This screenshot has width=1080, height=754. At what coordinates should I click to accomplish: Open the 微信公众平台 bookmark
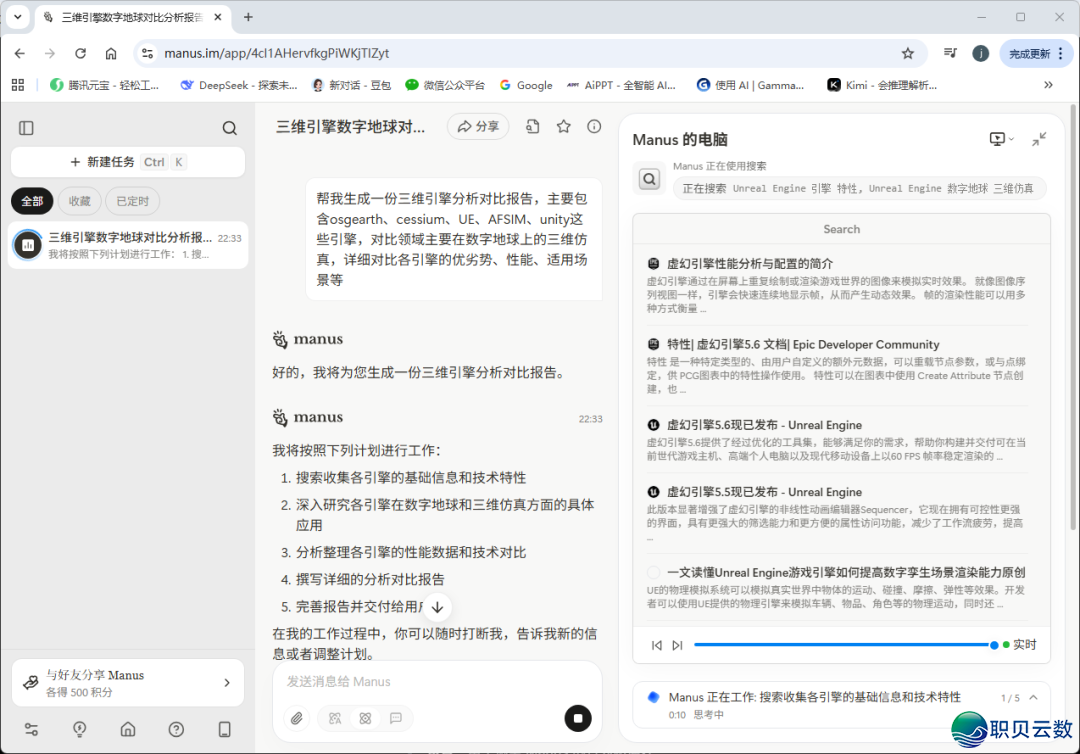click(445, 85)
